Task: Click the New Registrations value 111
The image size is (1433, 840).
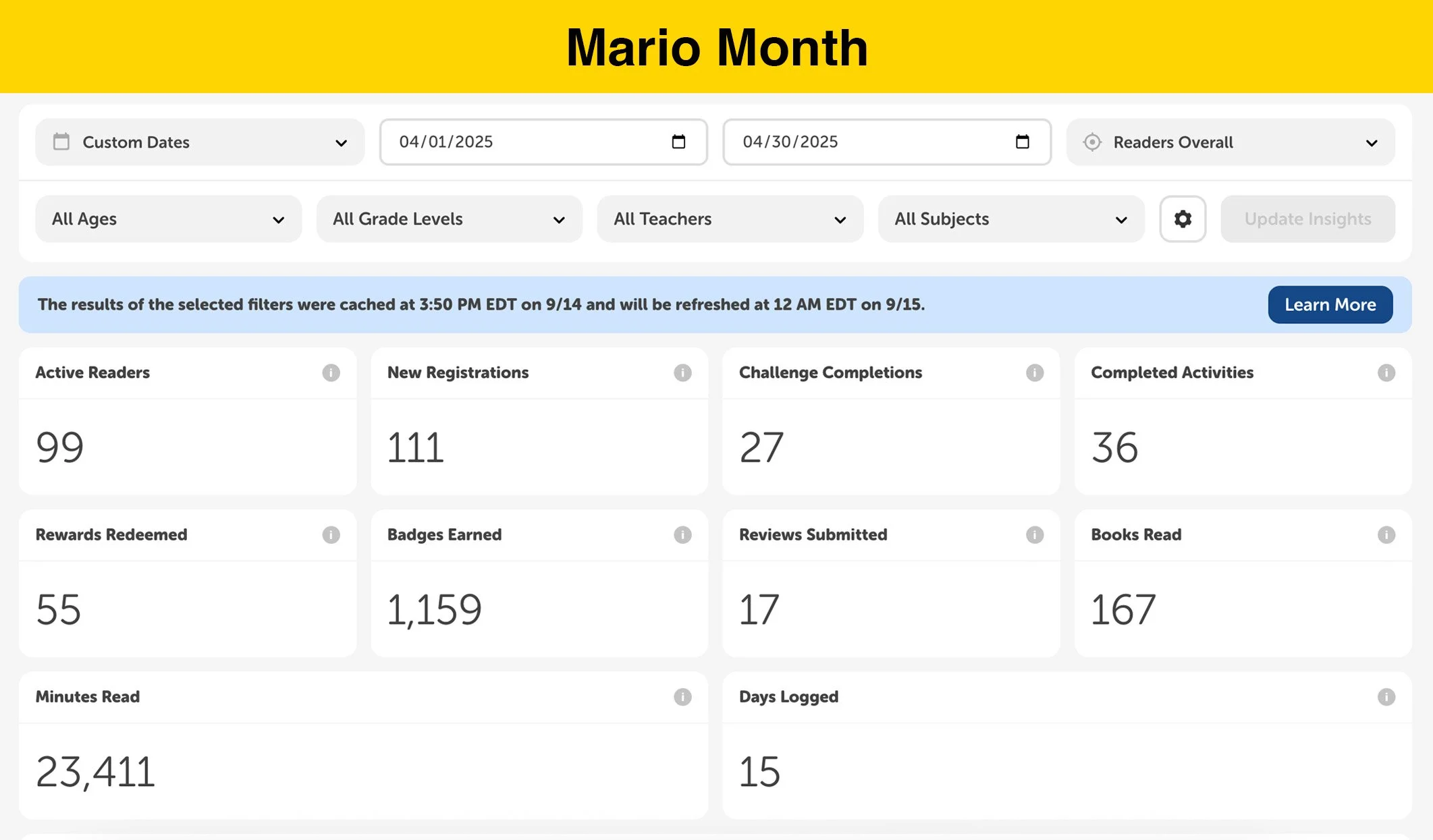Action: (415, 447)
